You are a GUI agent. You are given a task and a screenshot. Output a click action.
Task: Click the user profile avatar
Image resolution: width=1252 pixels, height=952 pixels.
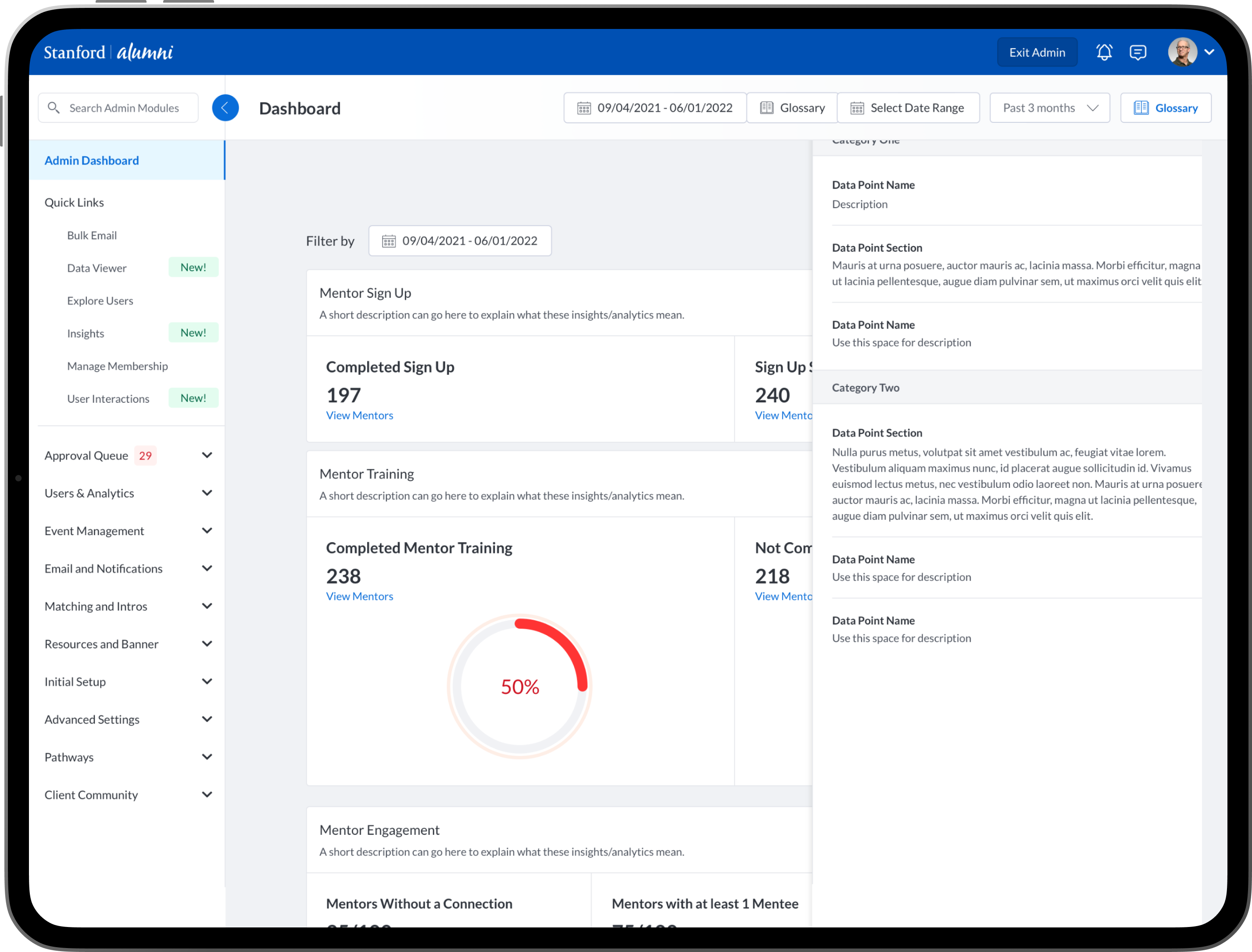tap(1182, 52)
